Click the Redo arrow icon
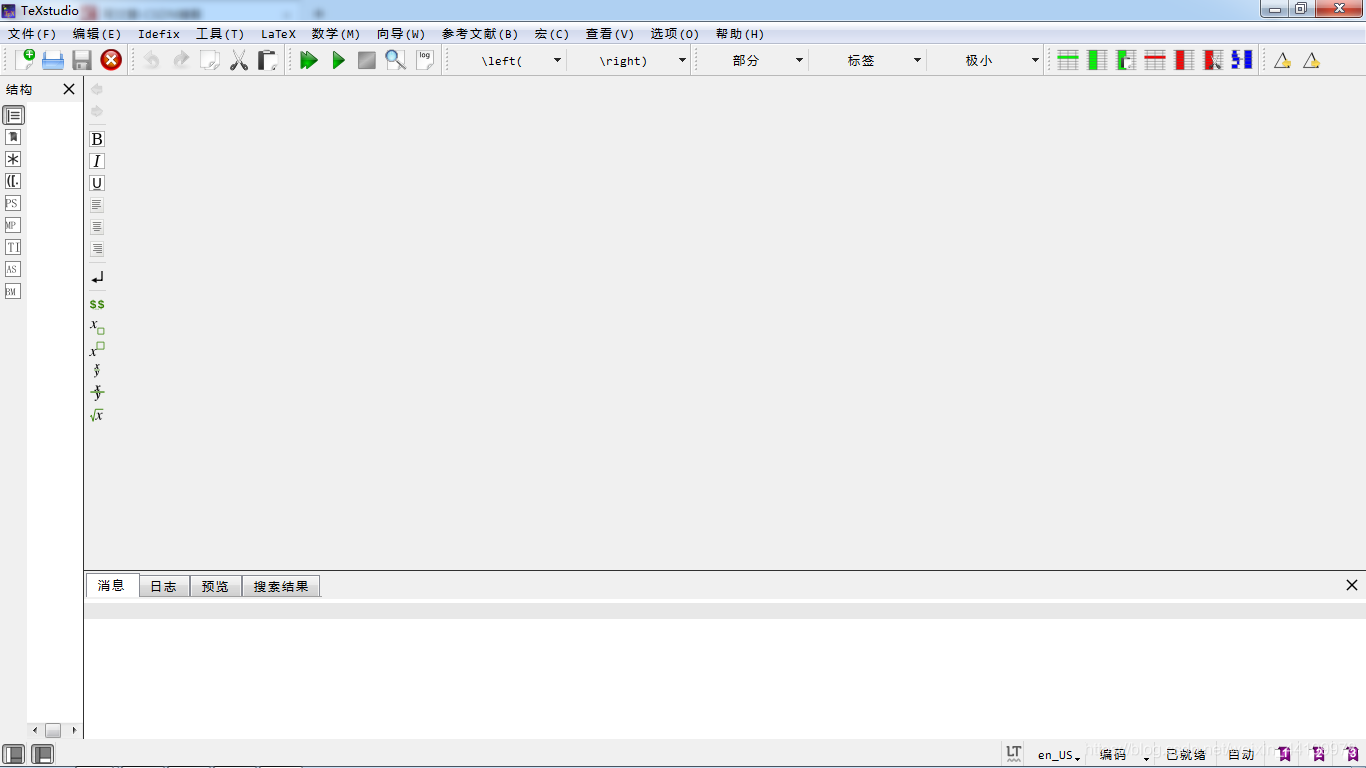This screenshot has height=768, width=1366. 181,60
